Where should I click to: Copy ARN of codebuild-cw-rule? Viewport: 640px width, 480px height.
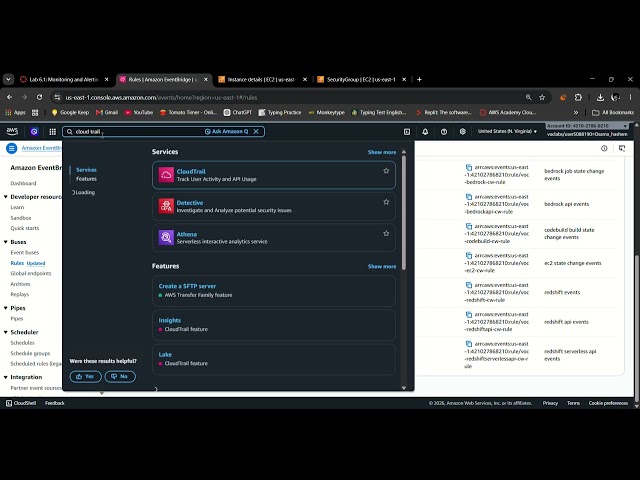coord(469,226)
